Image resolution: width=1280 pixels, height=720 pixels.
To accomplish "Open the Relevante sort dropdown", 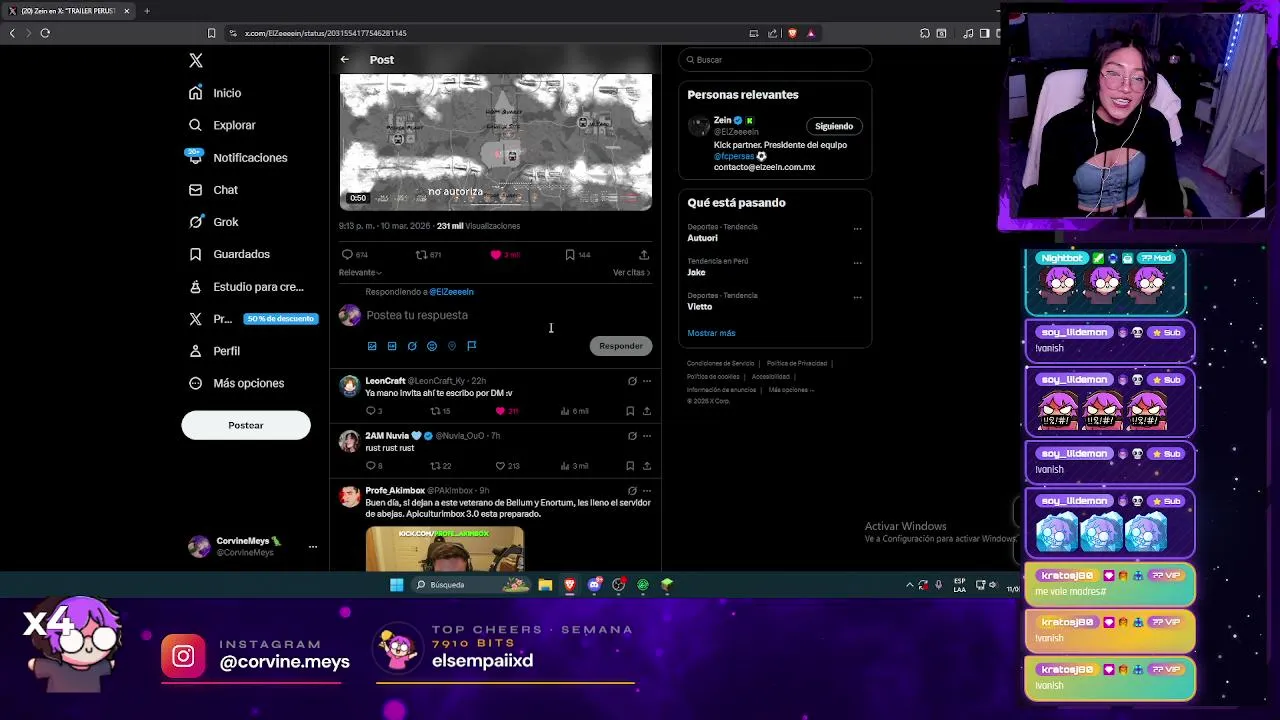I will (360, 272).
